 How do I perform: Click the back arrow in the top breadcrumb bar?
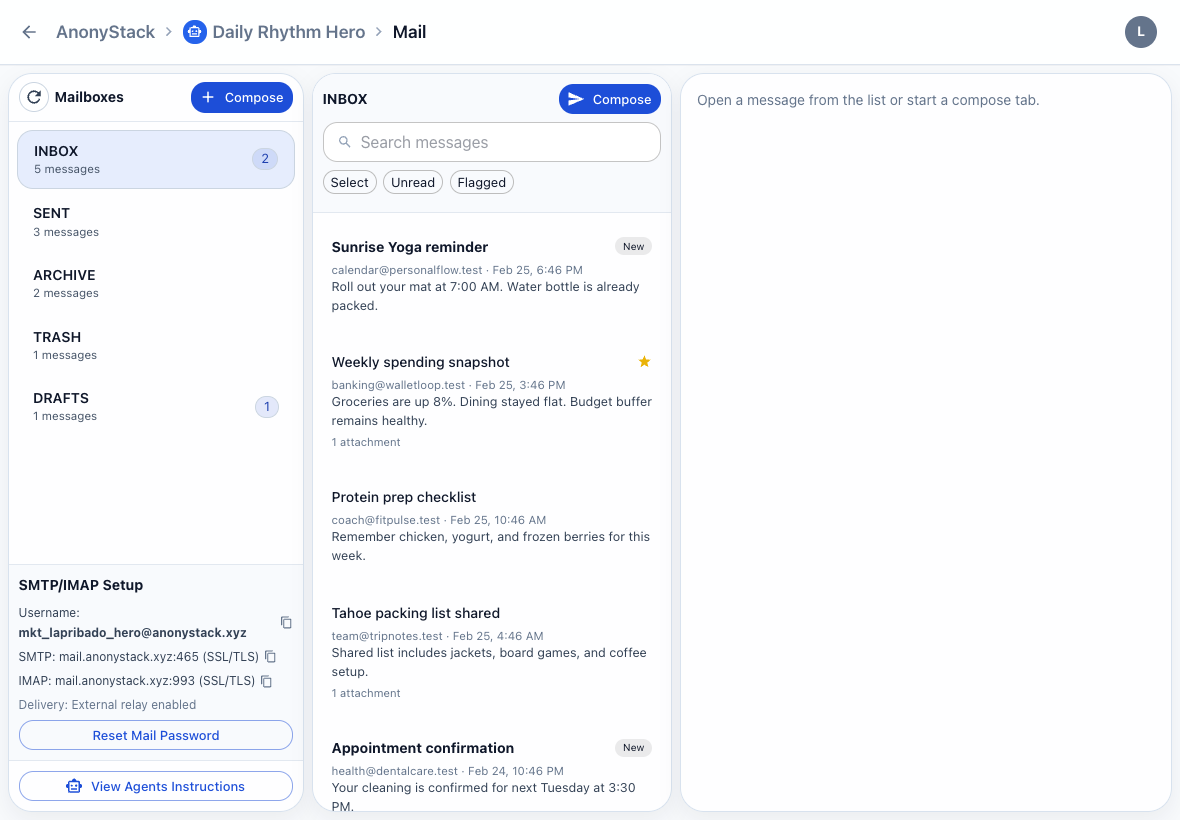point(28,31)
